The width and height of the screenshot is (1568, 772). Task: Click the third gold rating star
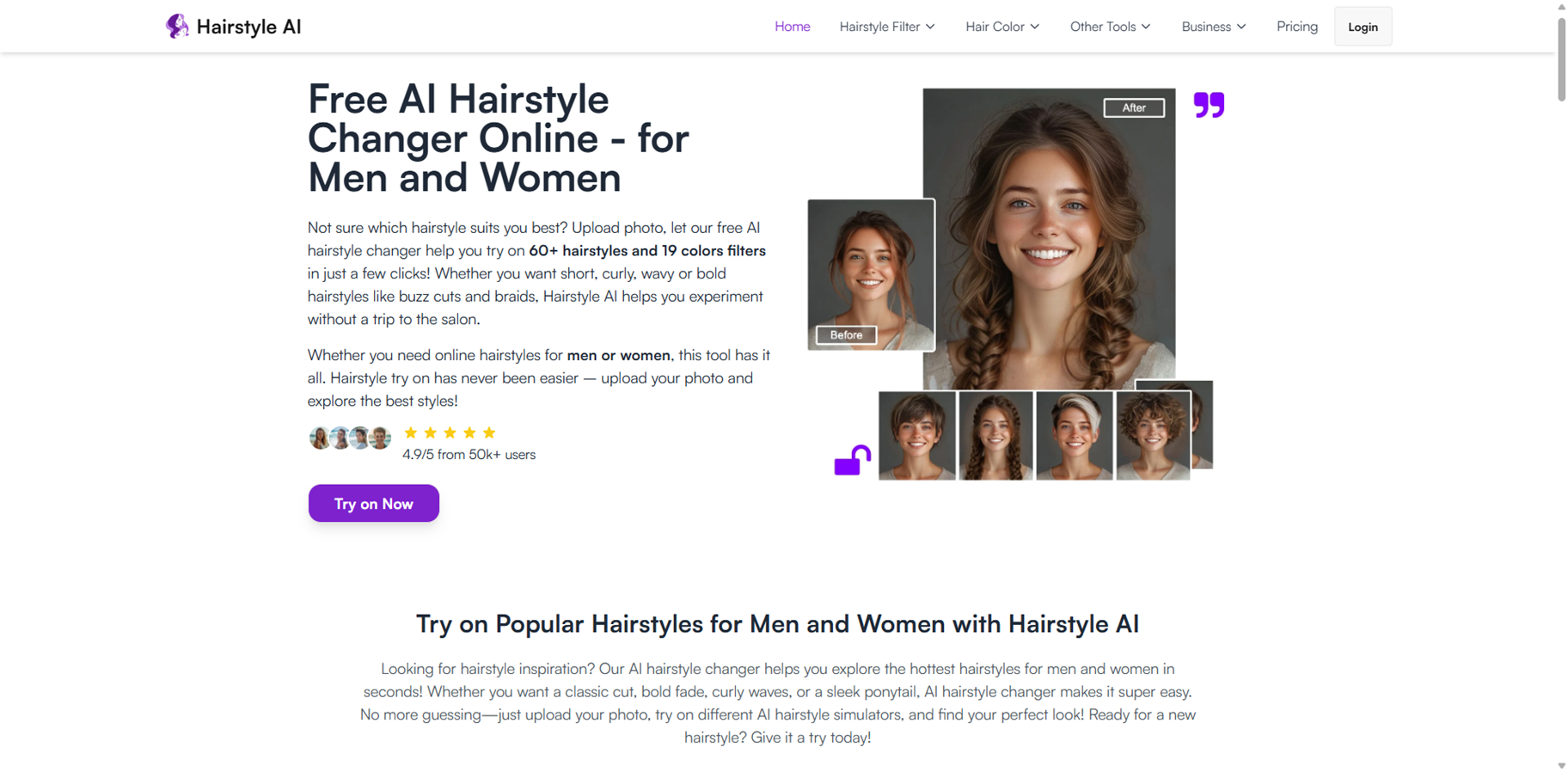pyautogui.click(x=450, y=432)
